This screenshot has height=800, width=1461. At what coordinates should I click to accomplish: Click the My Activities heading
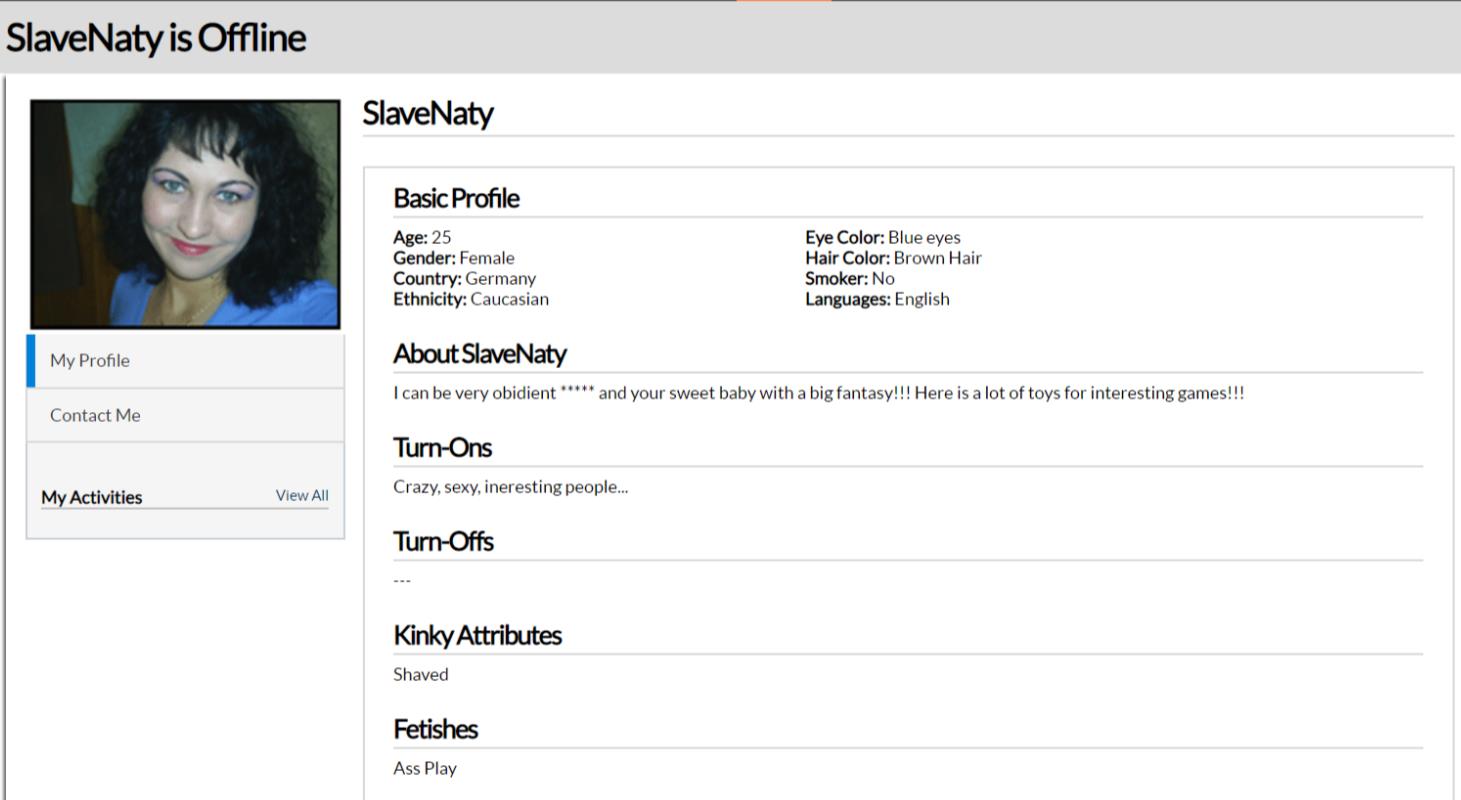point(92,497)
